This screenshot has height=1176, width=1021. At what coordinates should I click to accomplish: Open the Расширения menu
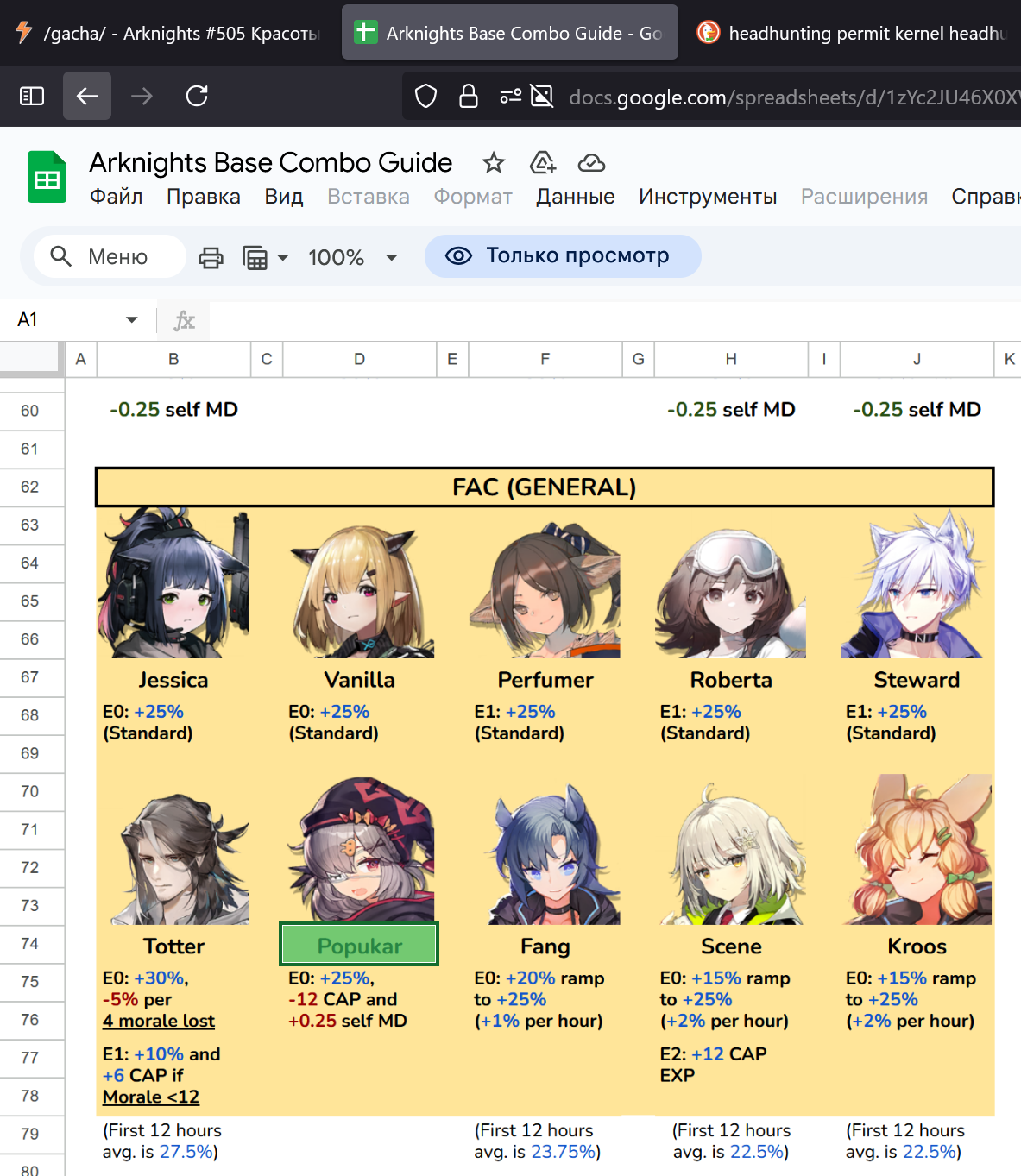[x=865, y=197]
